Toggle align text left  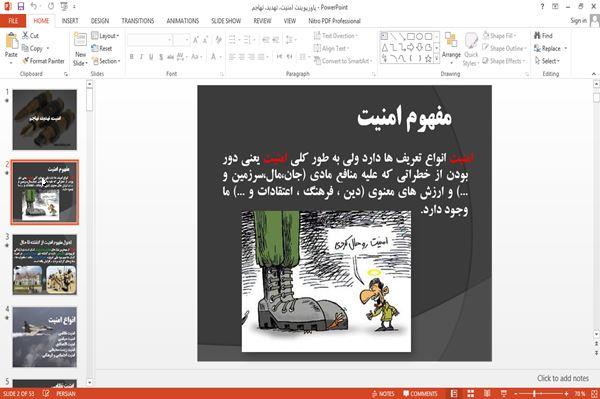(x=232, y=57)
